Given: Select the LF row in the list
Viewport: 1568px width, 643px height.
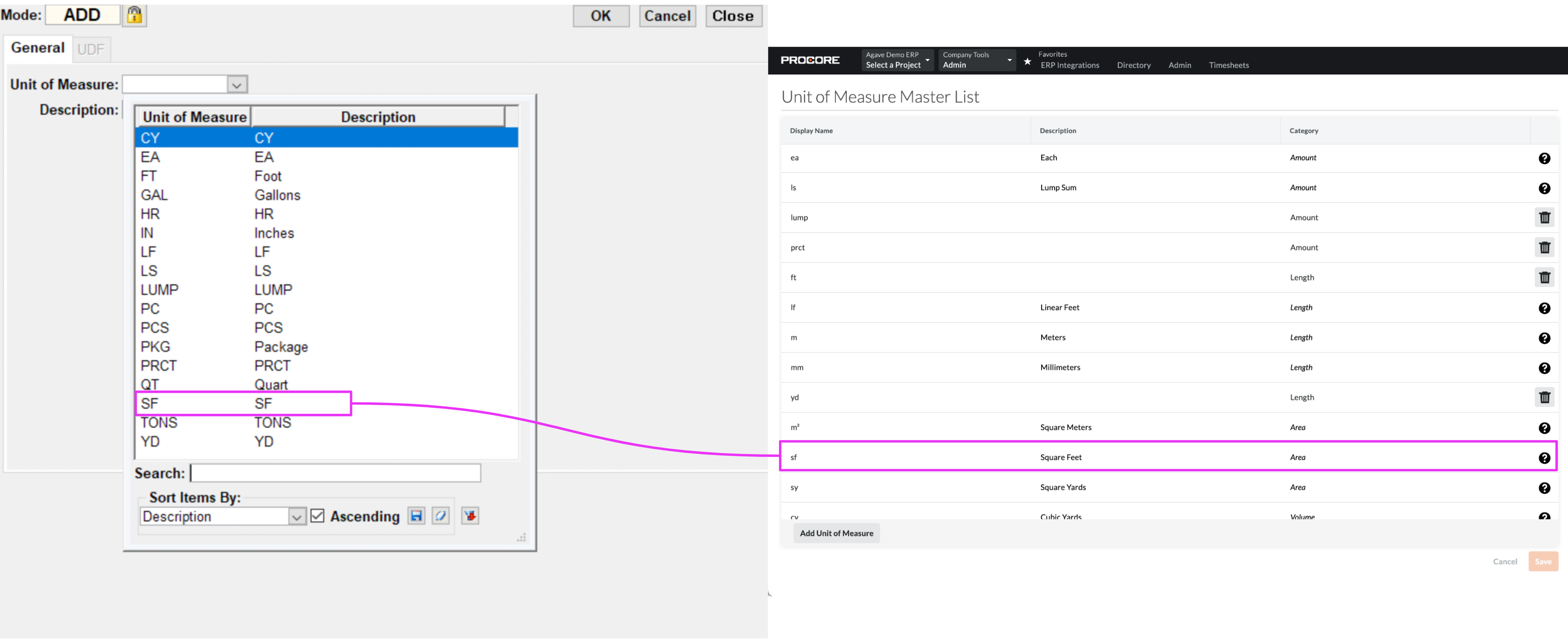Looking at the screenshot, I should point(326,252).
